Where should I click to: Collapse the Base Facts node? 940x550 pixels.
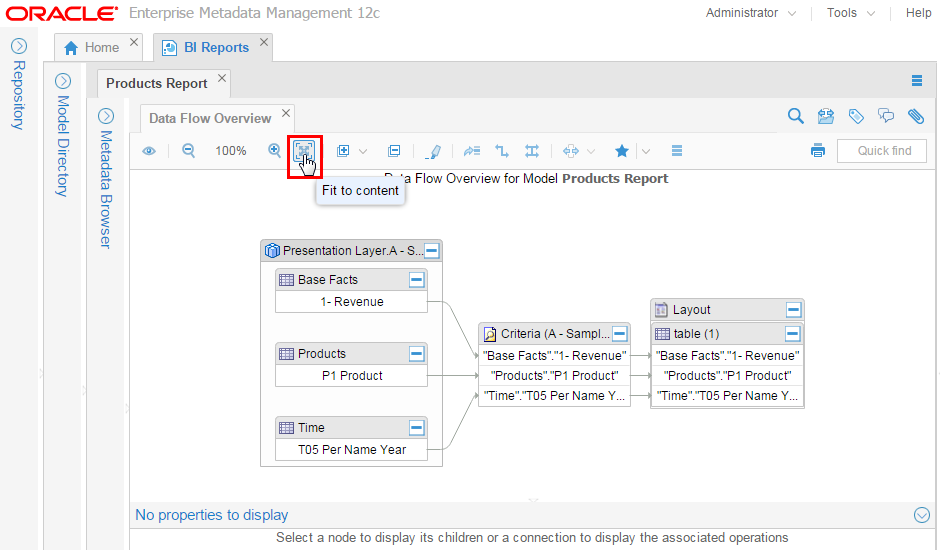[x=417, y=280]
